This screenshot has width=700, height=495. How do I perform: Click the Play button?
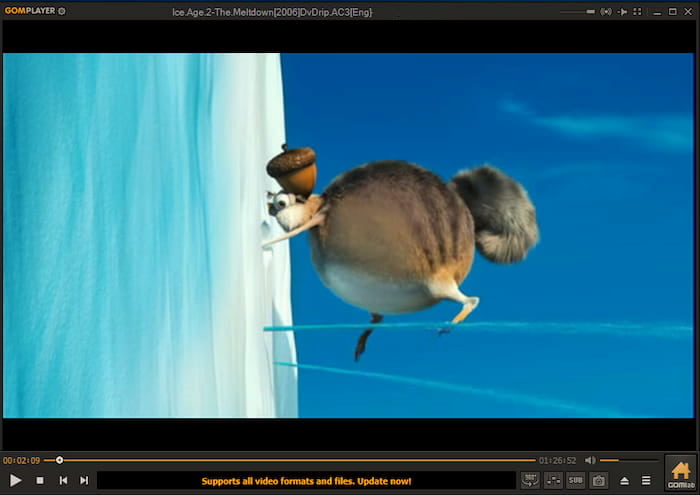click(15, 480)
